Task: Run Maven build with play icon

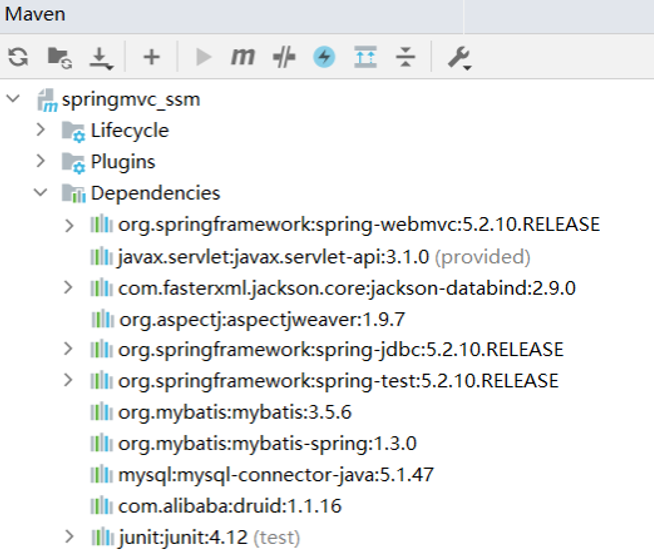Action: (x=203, y=57)
